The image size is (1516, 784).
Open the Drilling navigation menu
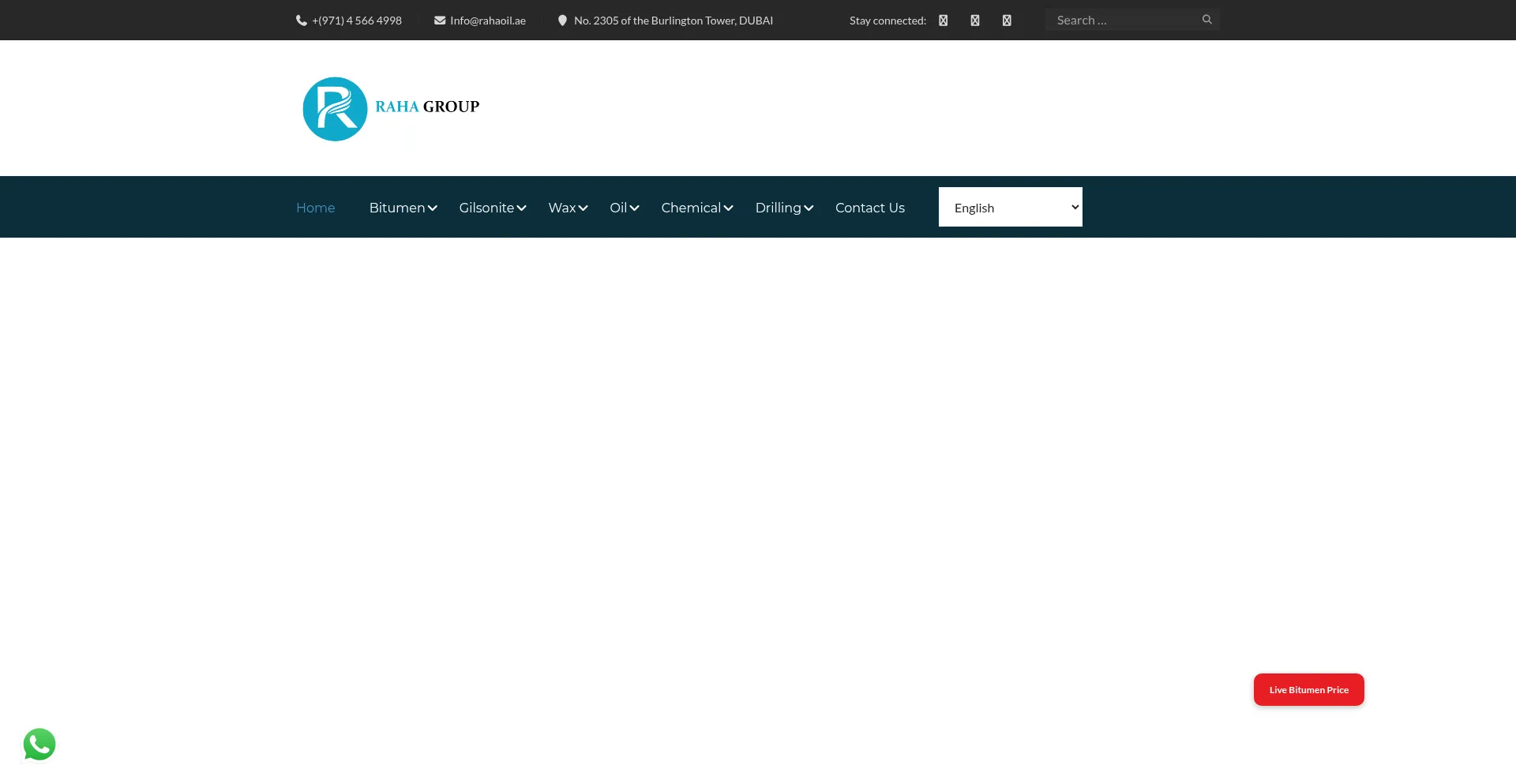pyautogui.click(x=778, y=208)
